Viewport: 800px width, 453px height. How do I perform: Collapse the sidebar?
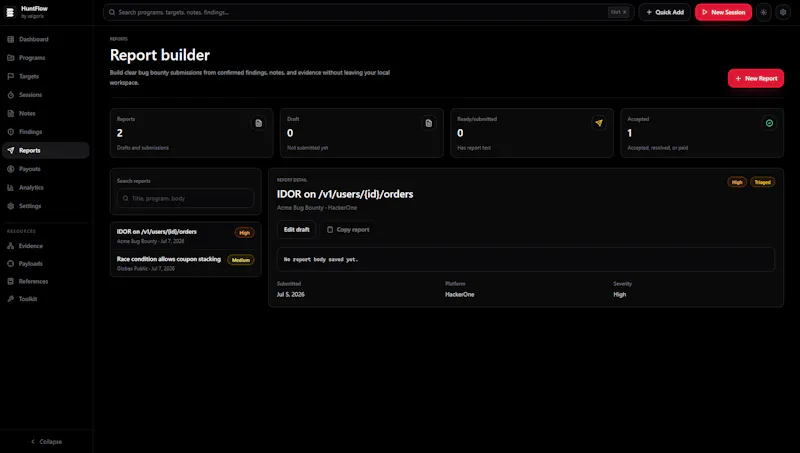(46, 442)
